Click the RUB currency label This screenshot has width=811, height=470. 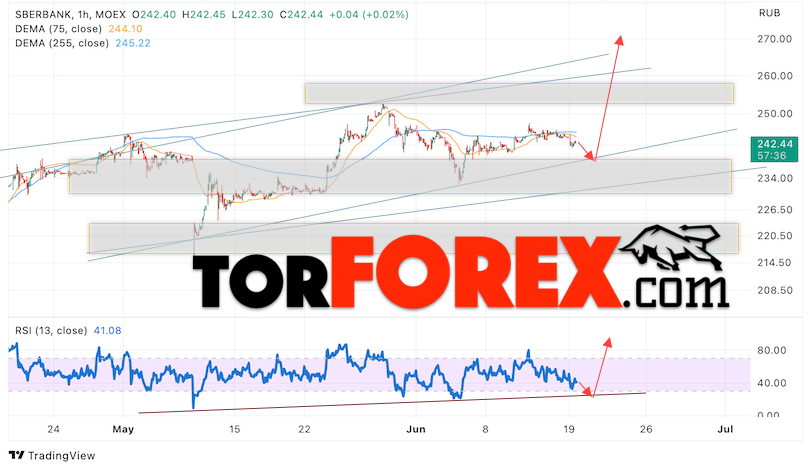pos(769,13)
